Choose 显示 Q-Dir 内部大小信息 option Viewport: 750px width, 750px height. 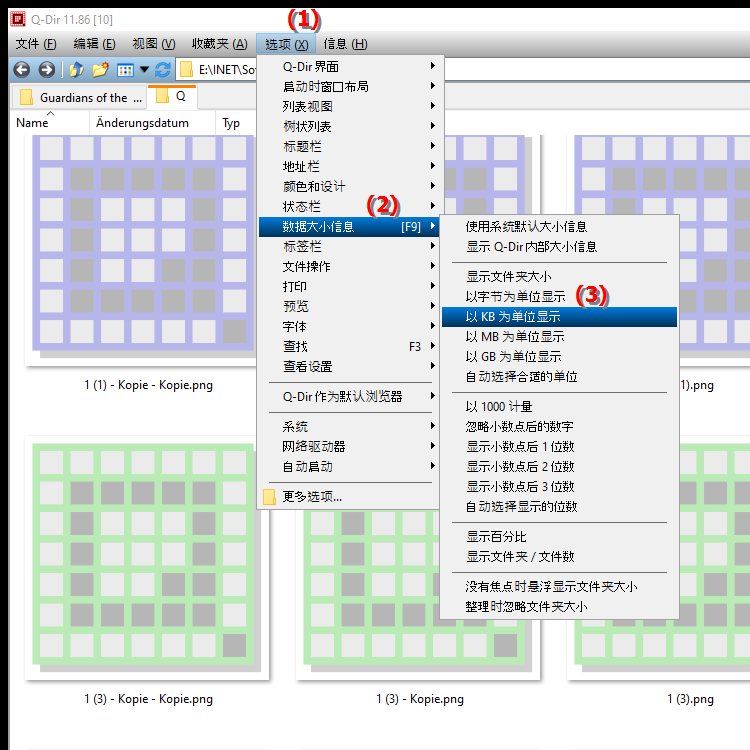pos(559,247)
